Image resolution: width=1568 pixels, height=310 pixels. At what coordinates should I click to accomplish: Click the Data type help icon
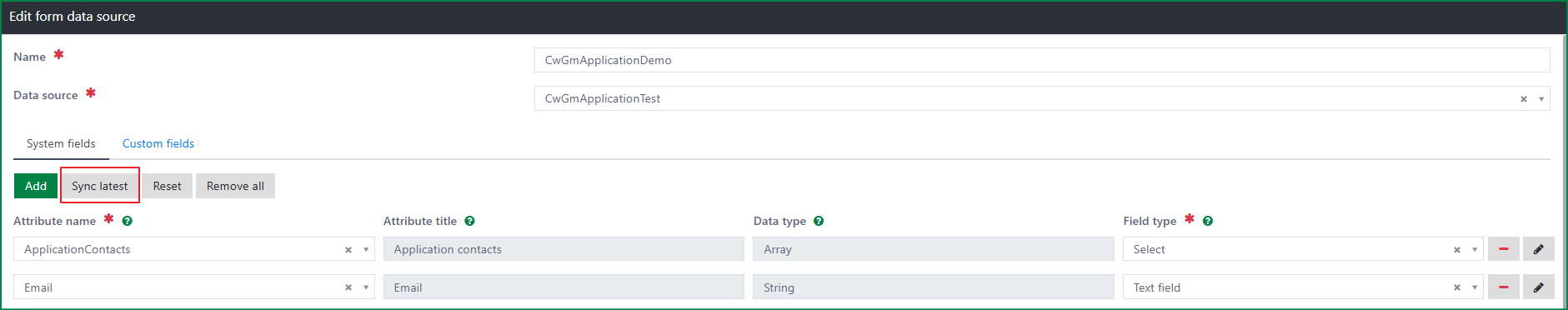(819, 221)
